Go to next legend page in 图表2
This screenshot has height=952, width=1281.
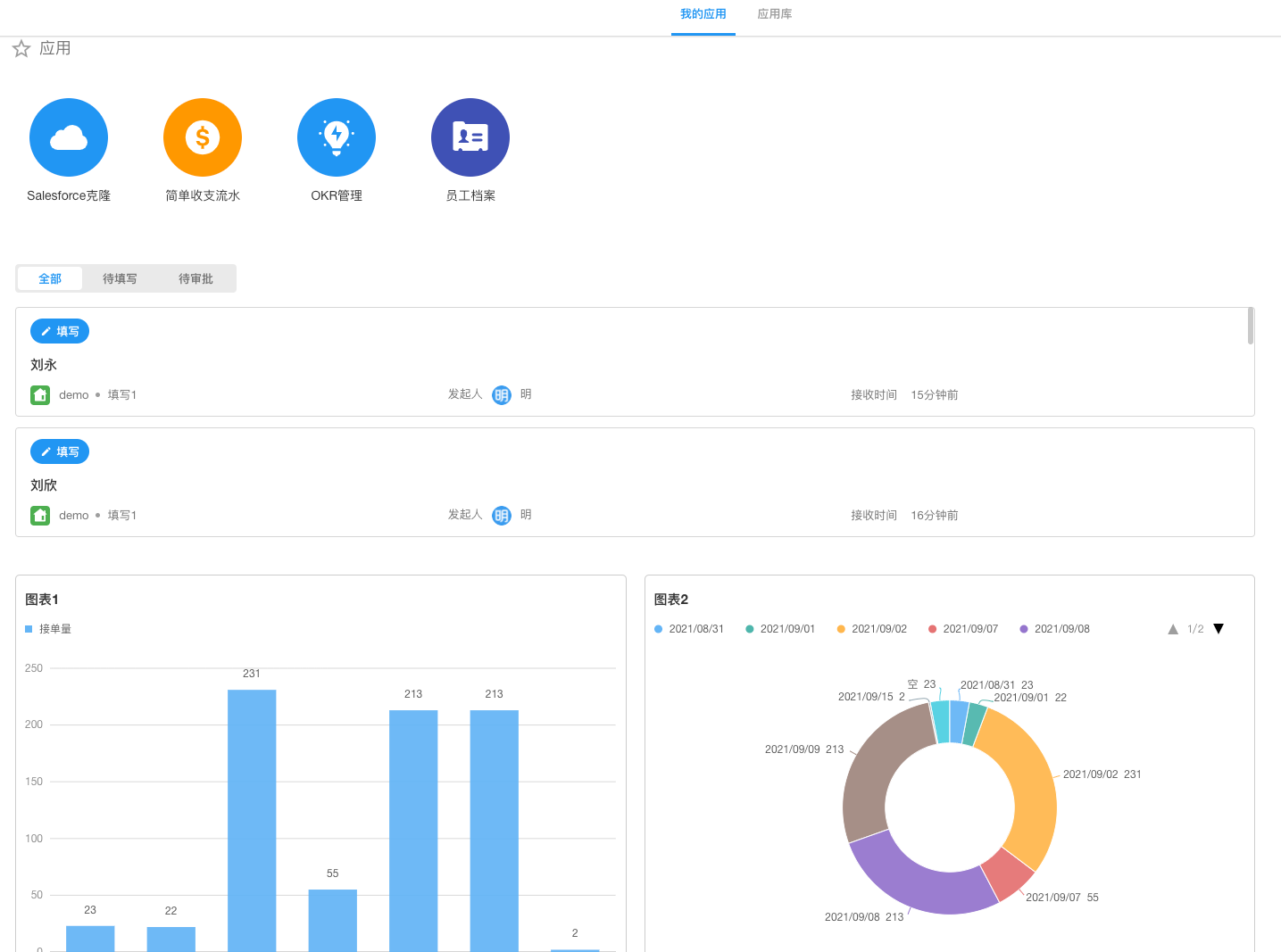(1219, 629)
